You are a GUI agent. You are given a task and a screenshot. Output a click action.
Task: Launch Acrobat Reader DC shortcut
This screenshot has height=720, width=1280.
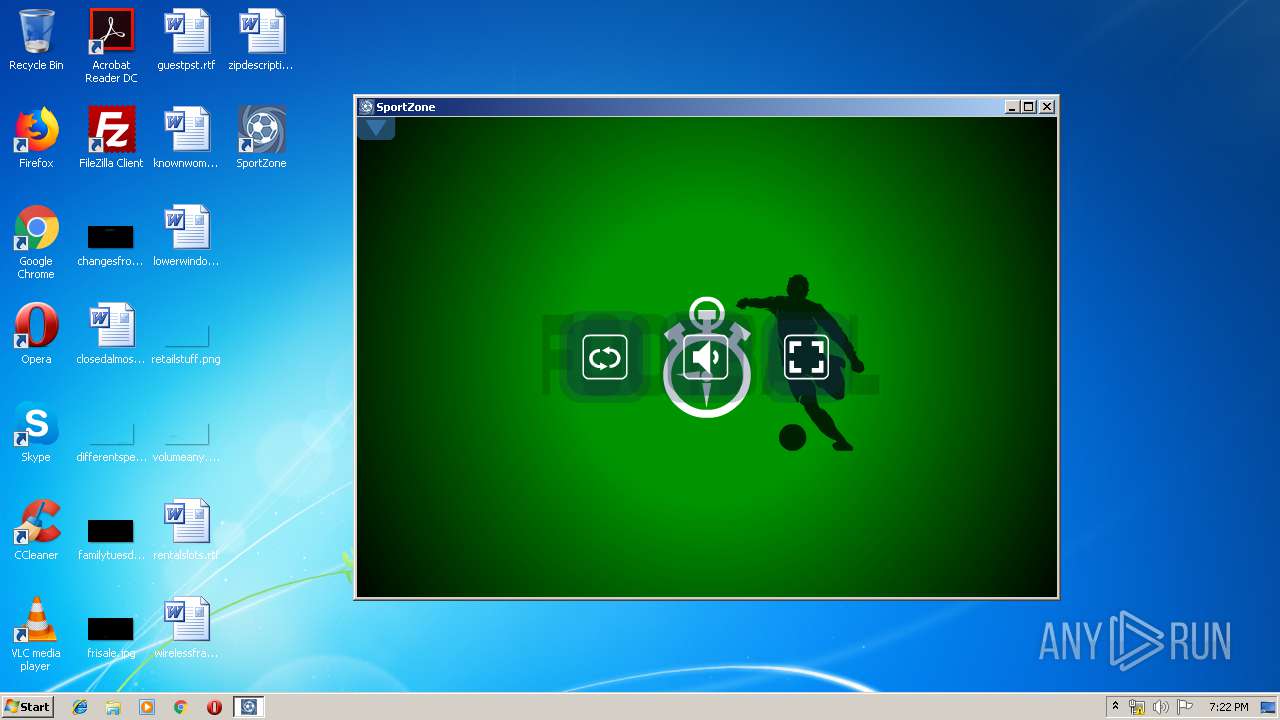tap(111, 46)
